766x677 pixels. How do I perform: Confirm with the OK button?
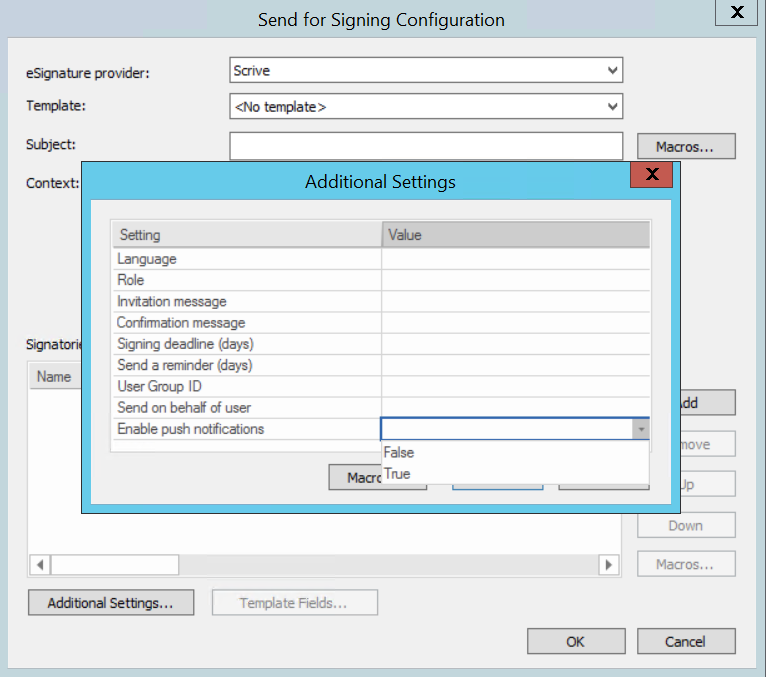(576, 641)
